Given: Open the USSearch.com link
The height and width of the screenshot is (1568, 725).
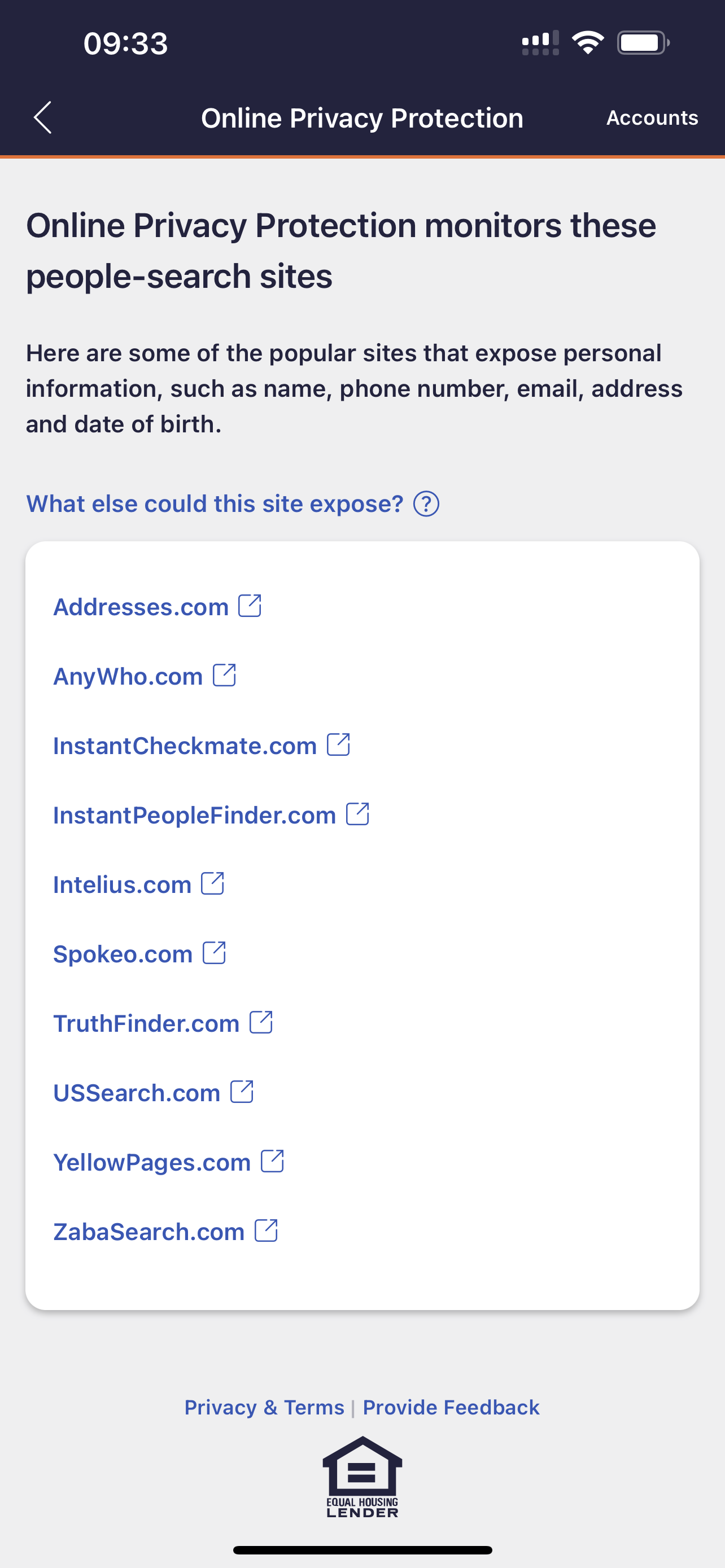Looking at the screenshot, I should (136, 1092).
